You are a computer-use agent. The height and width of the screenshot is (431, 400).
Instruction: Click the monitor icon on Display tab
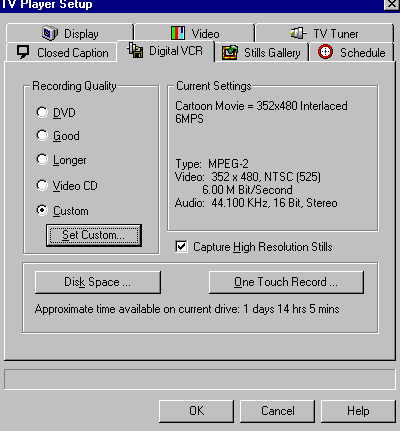coord(50,33)
